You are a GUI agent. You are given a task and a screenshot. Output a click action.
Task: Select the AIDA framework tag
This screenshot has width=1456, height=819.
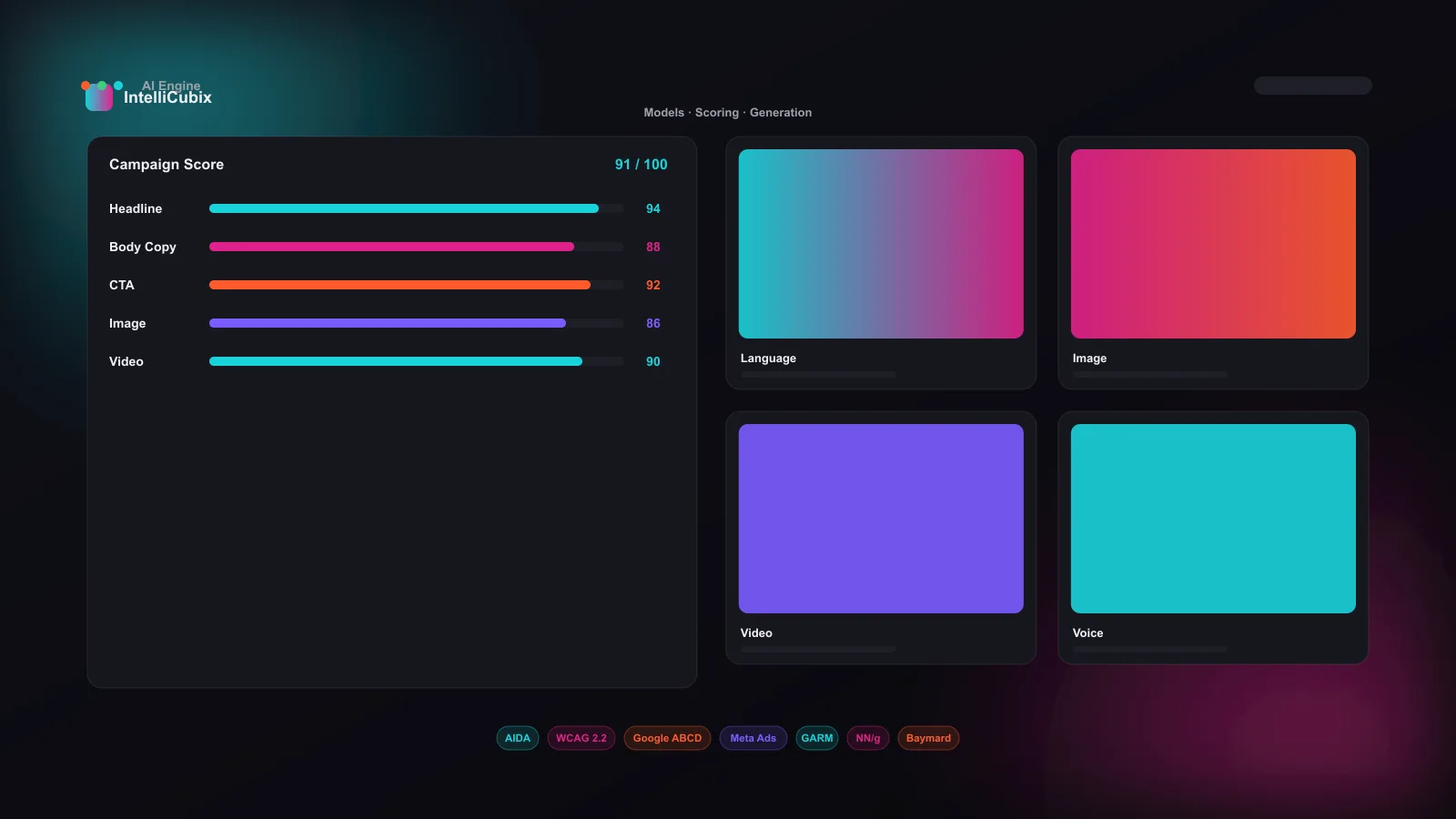point(518,738)
